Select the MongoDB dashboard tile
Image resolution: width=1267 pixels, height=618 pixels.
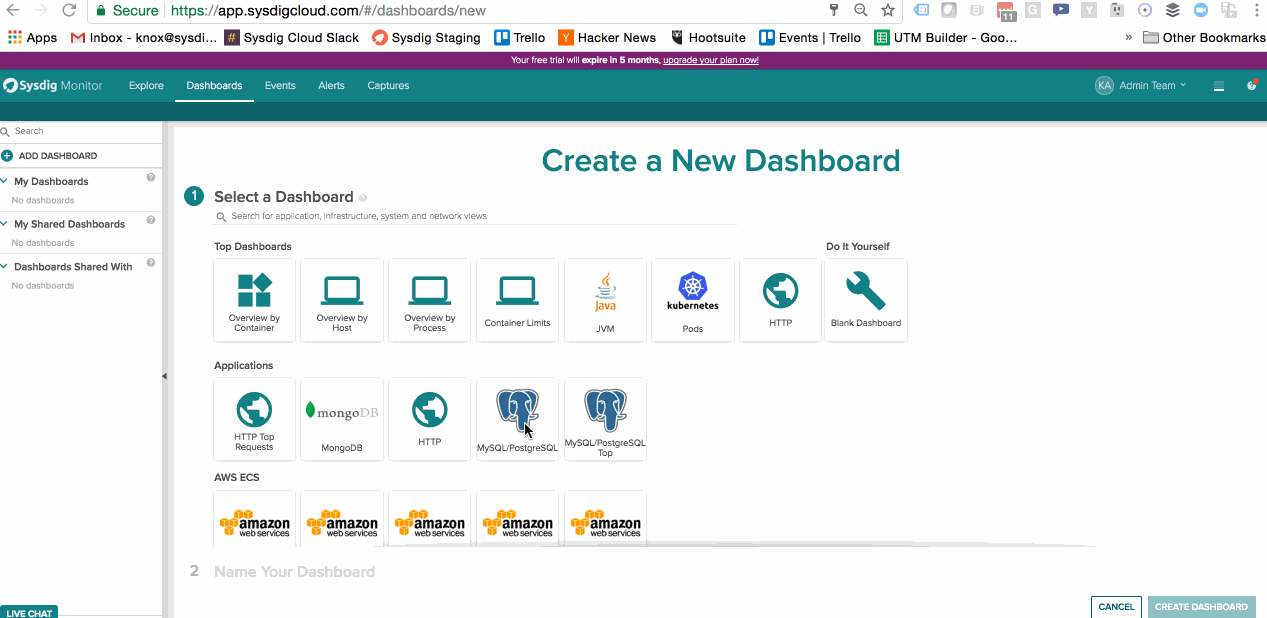pos(342,419)
